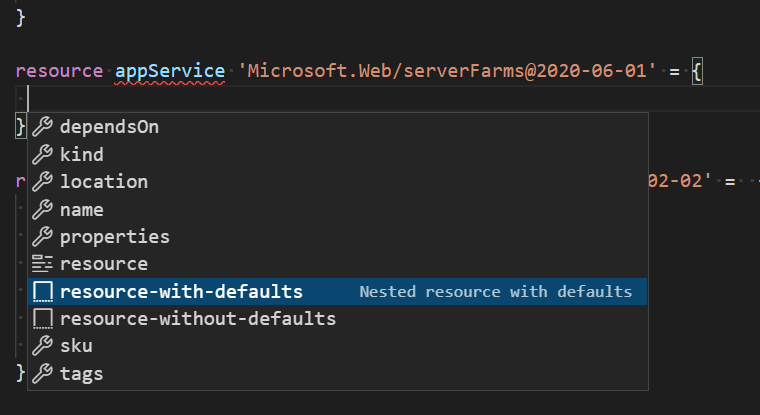Click the wrench icon beside sku
The width and height of the screenshot is (760, 415).
42,346
